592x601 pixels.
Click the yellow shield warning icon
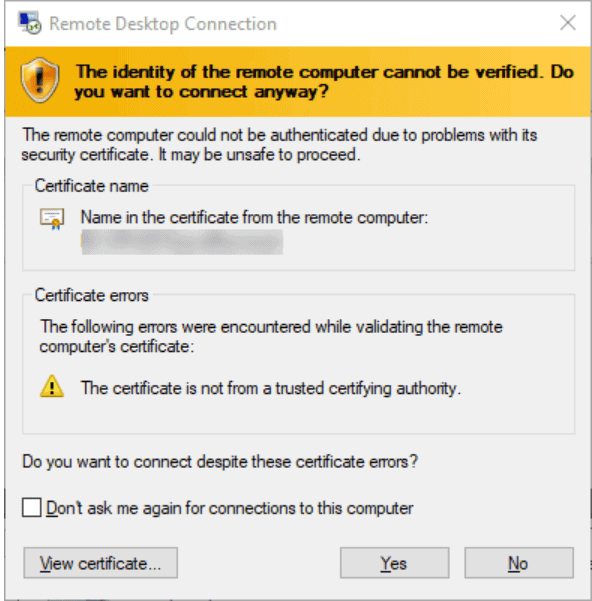[x=40, y=80]
